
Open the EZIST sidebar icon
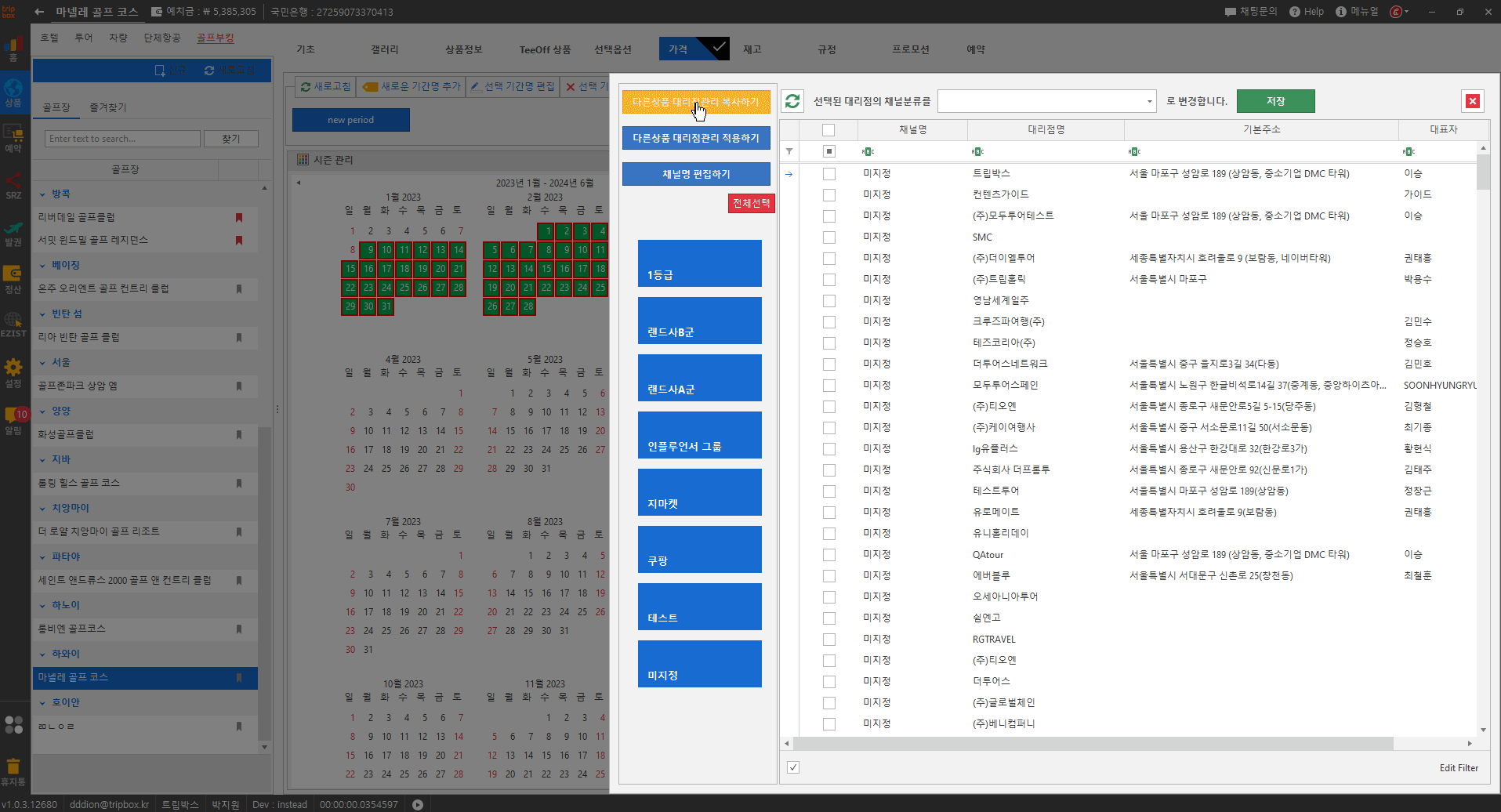[13, 324]
